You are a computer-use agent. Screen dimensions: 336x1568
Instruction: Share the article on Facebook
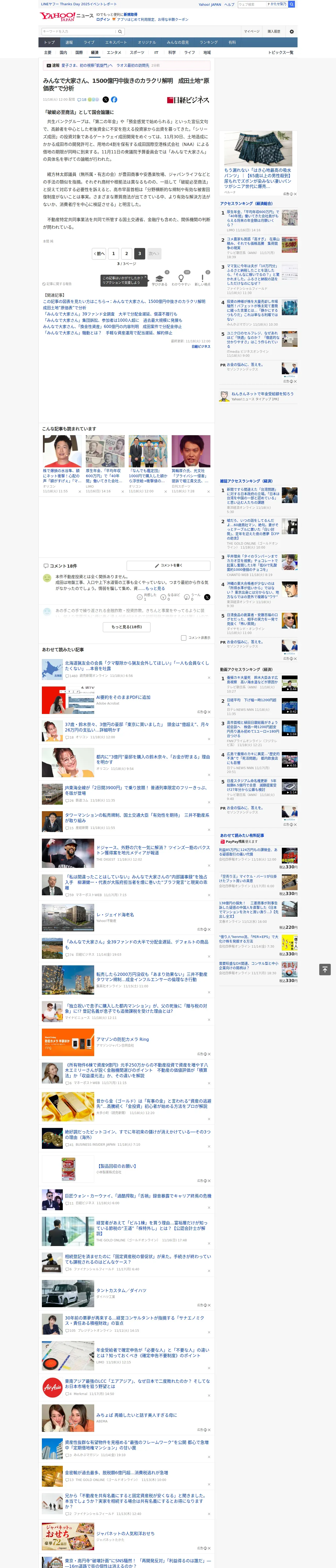click(114, 99)
